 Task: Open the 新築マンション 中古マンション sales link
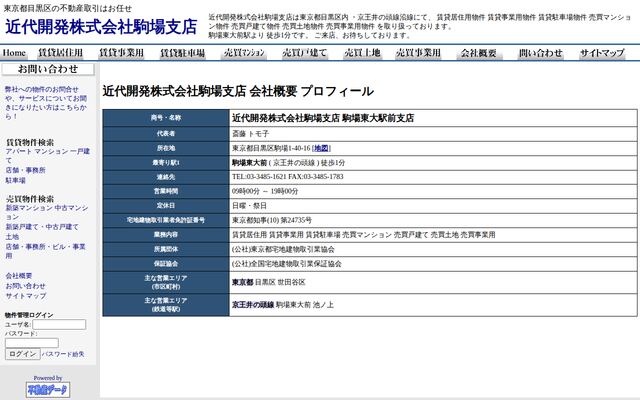pos(47,212)
